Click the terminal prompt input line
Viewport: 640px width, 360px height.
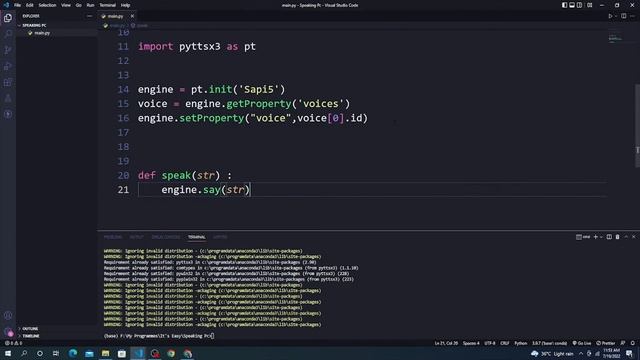pos(159,336)
